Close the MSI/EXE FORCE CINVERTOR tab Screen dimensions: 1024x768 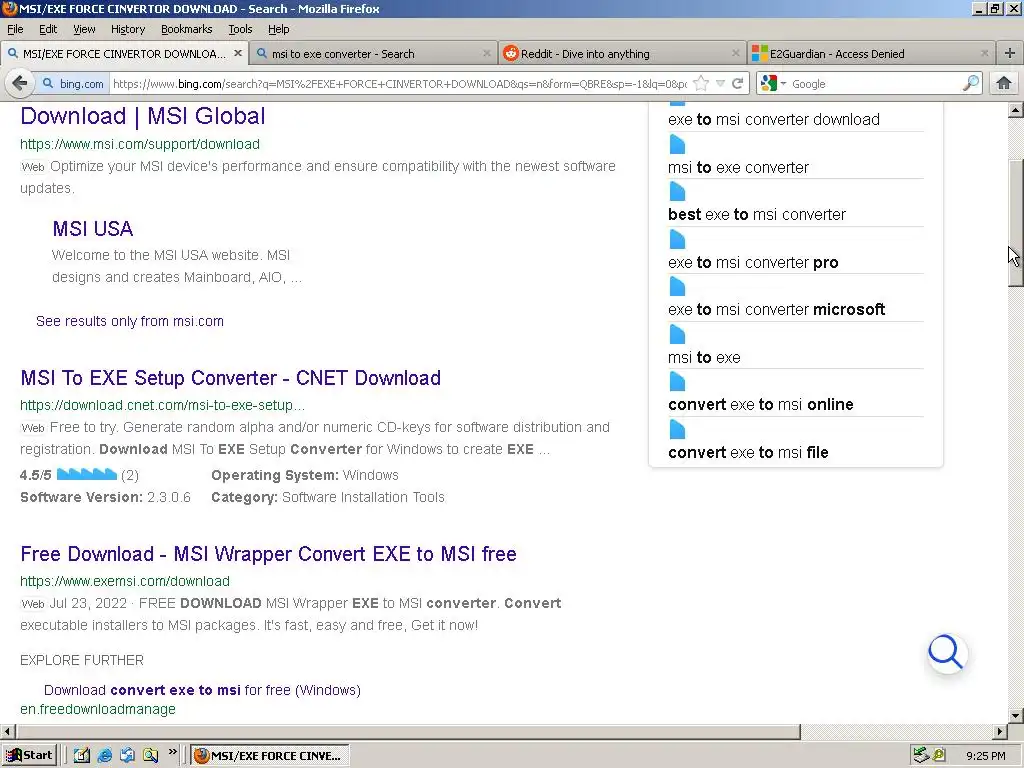238,54
